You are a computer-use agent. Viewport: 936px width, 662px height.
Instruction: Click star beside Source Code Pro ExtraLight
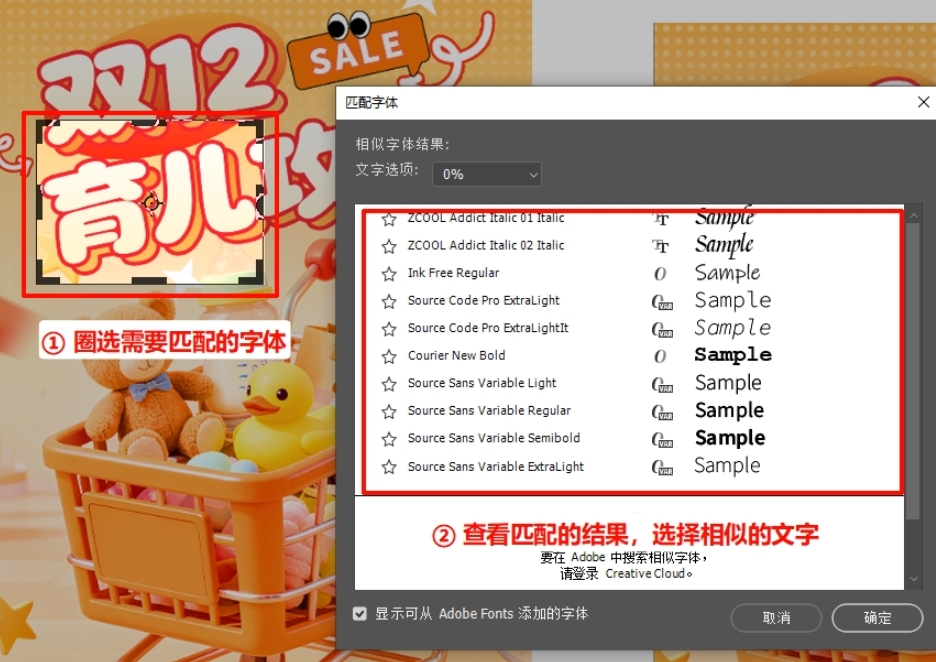[x=389, y=301]
